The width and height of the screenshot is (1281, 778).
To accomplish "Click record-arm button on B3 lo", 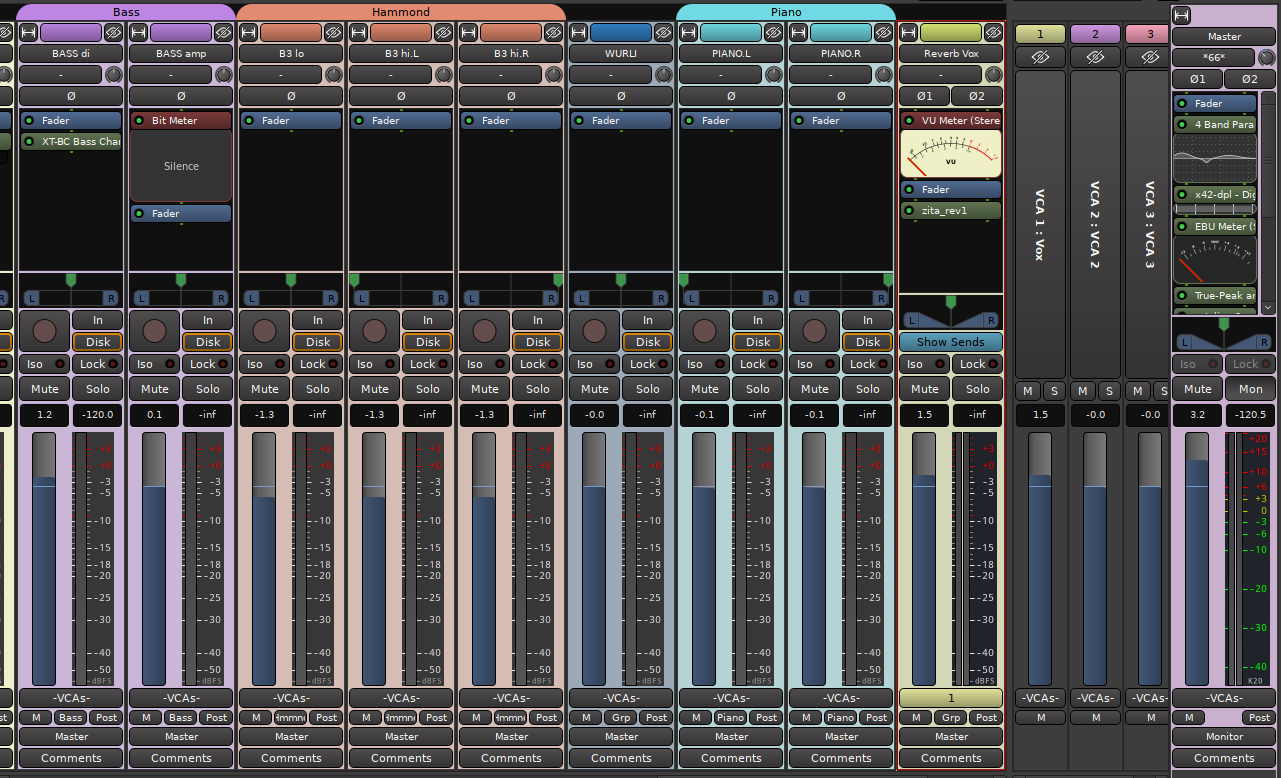I will (264, 331).
